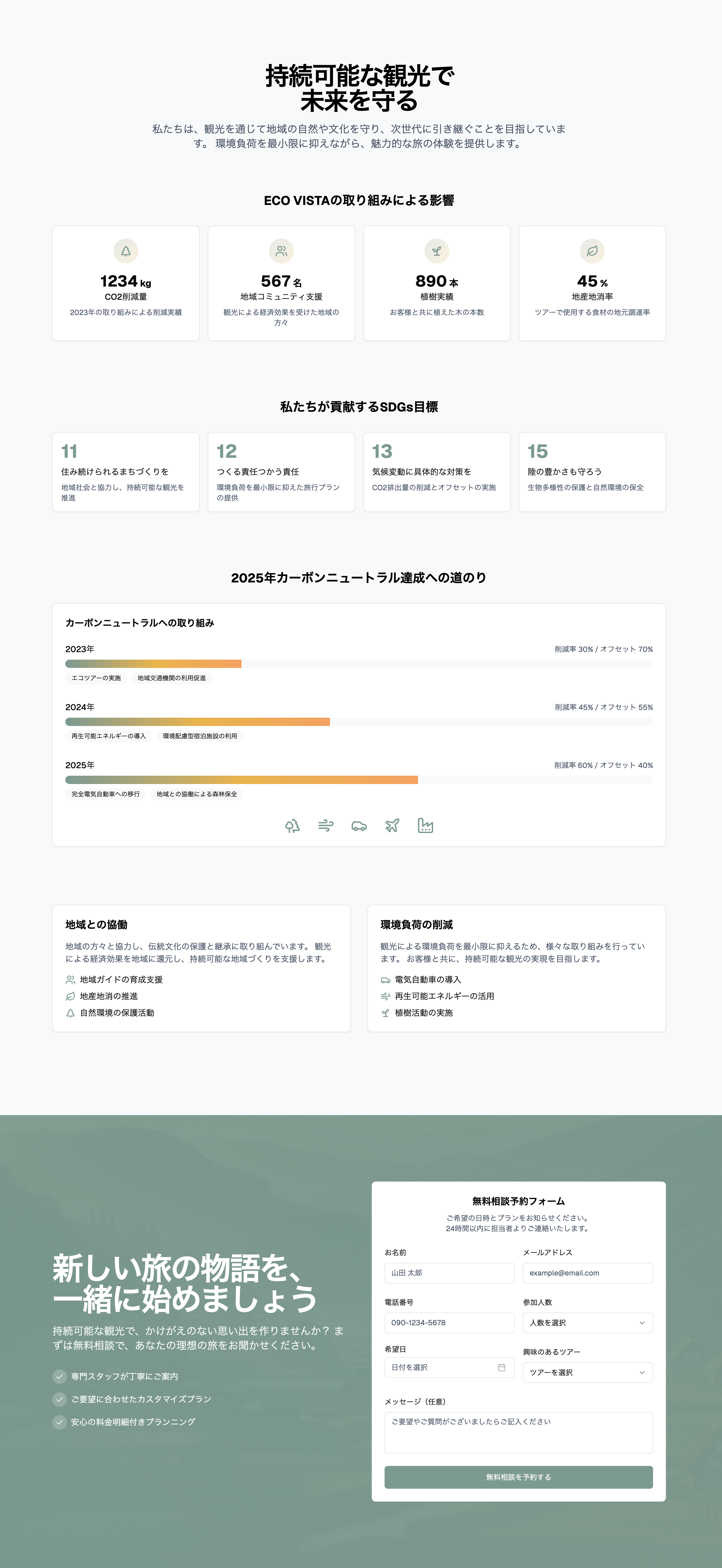Click the メッセージ textarea
This screenshot has width=722, height=1568.
click(519, 1432)
